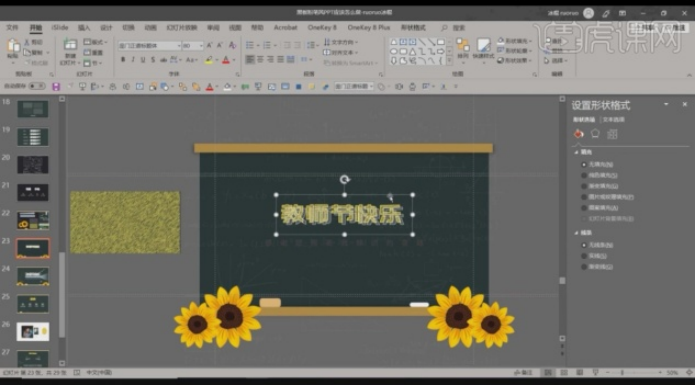Switch to the OneKey 8 Plus tab
Screen dimensions: 696x386
tap(368, 28)
